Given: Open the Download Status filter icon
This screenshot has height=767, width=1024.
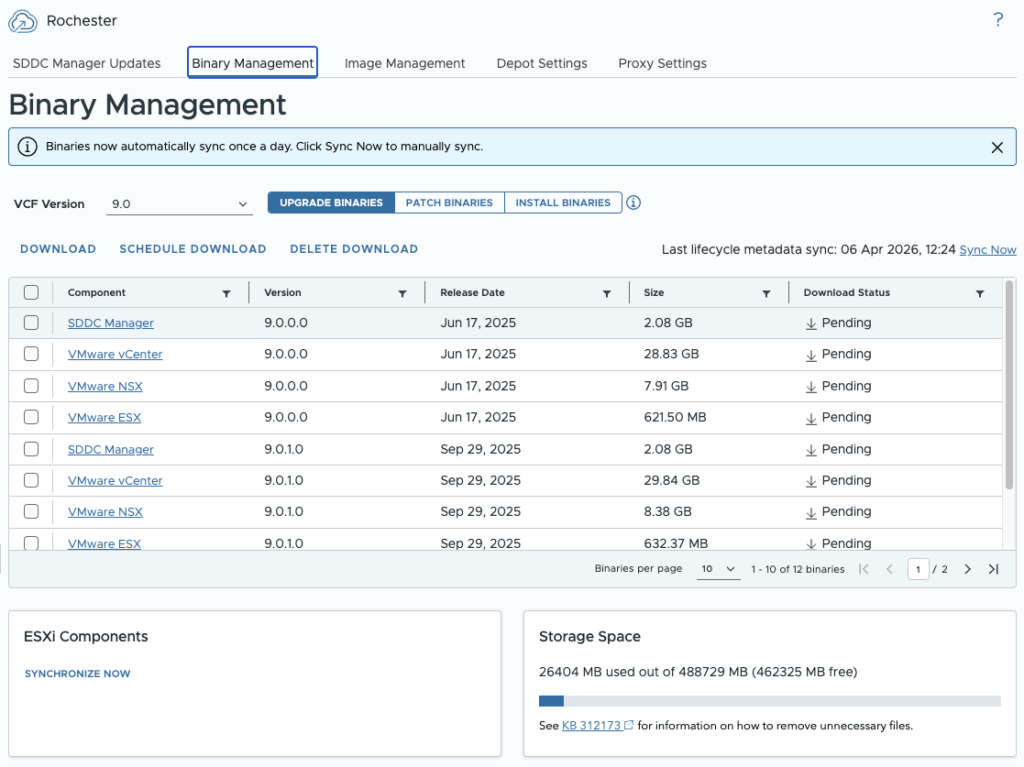Looking at the screenshot, I should pos(980,294).
